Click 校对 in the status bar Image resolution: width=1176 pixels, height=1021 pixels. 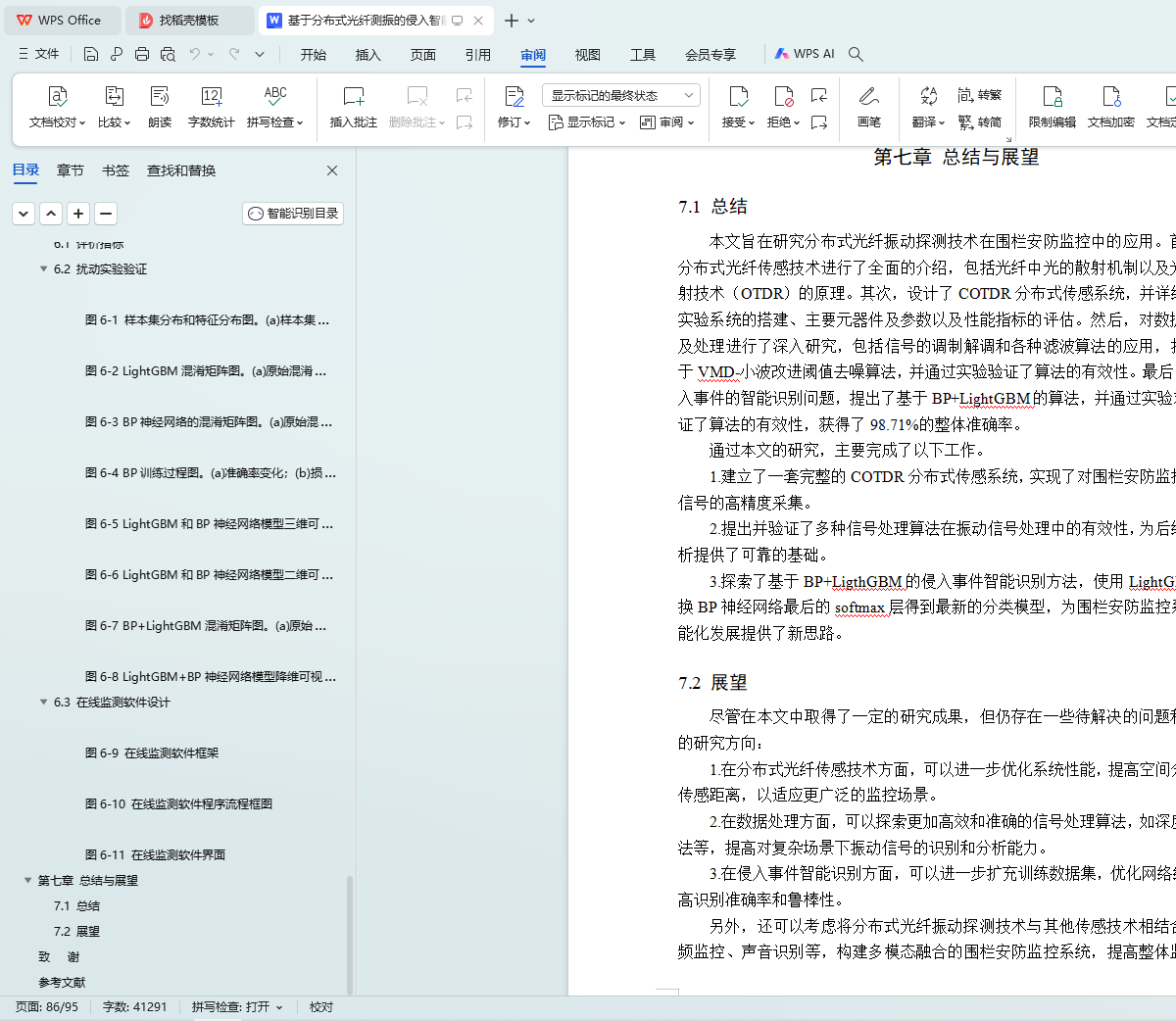pos(321,1007)
